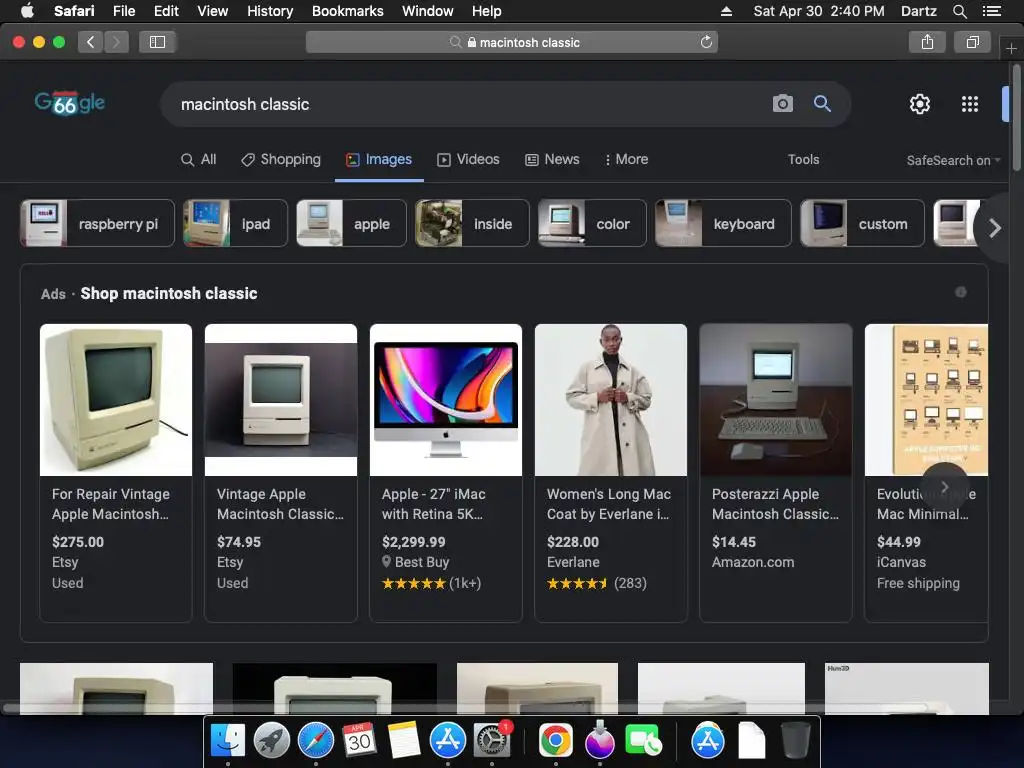This screenshot has height=768, width=1024.
Task: Click the Safari forward navigation arrow
Action: pos(116,42)
